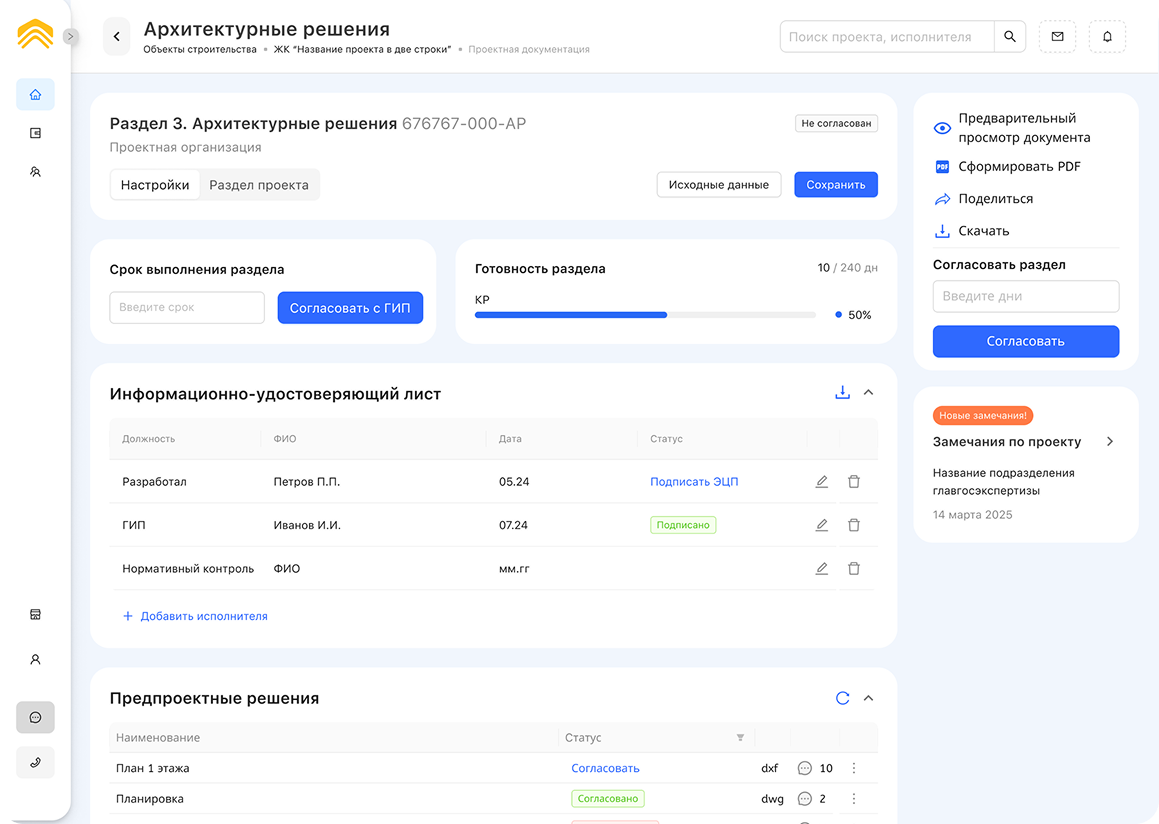Expand the sidebar with the arrow toggle
Image resolution: width=1159 pixels, height=824 pixels.
[70, 36]
